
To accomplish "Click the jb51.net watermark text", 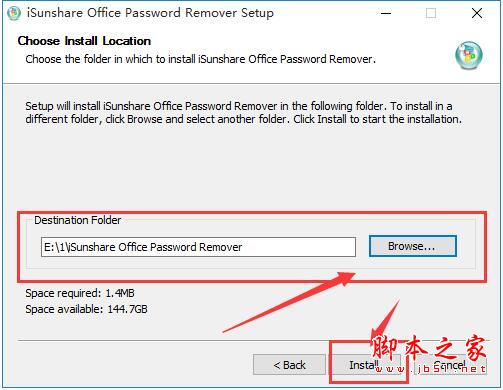I will [x=430, y=369].
